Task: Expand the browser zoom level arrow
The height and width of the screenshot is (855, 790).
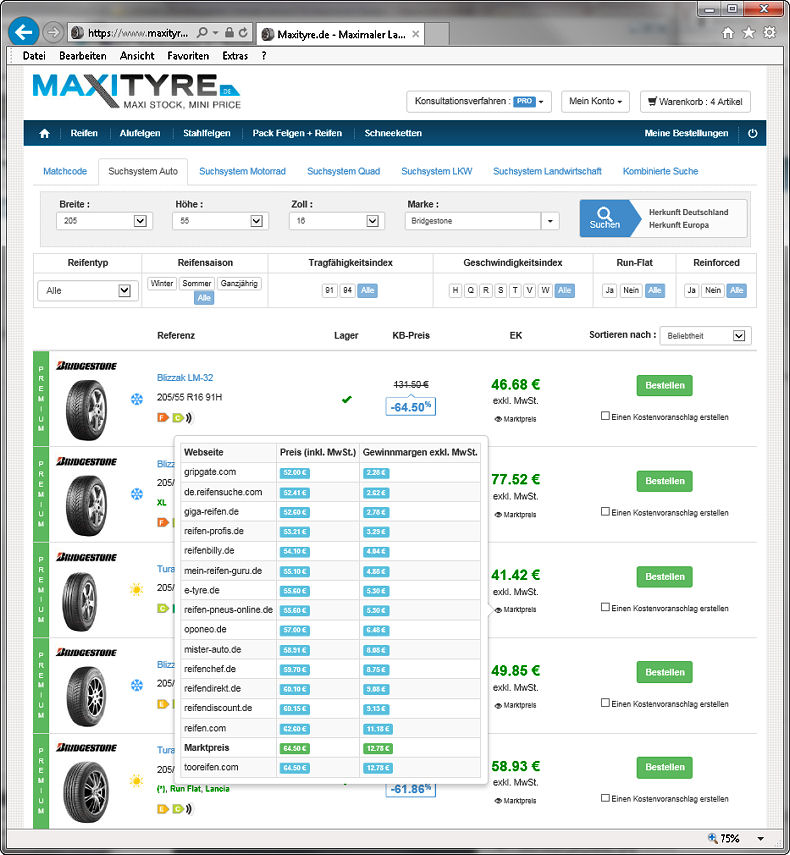Action: [761, 839]
